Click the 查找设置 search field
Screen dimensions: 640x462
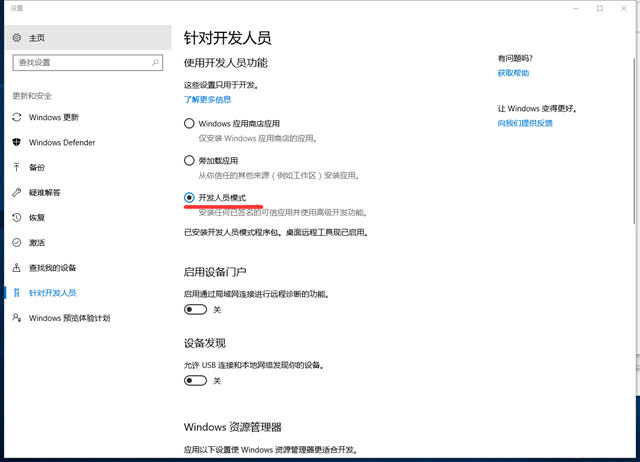tap(80, 62)
